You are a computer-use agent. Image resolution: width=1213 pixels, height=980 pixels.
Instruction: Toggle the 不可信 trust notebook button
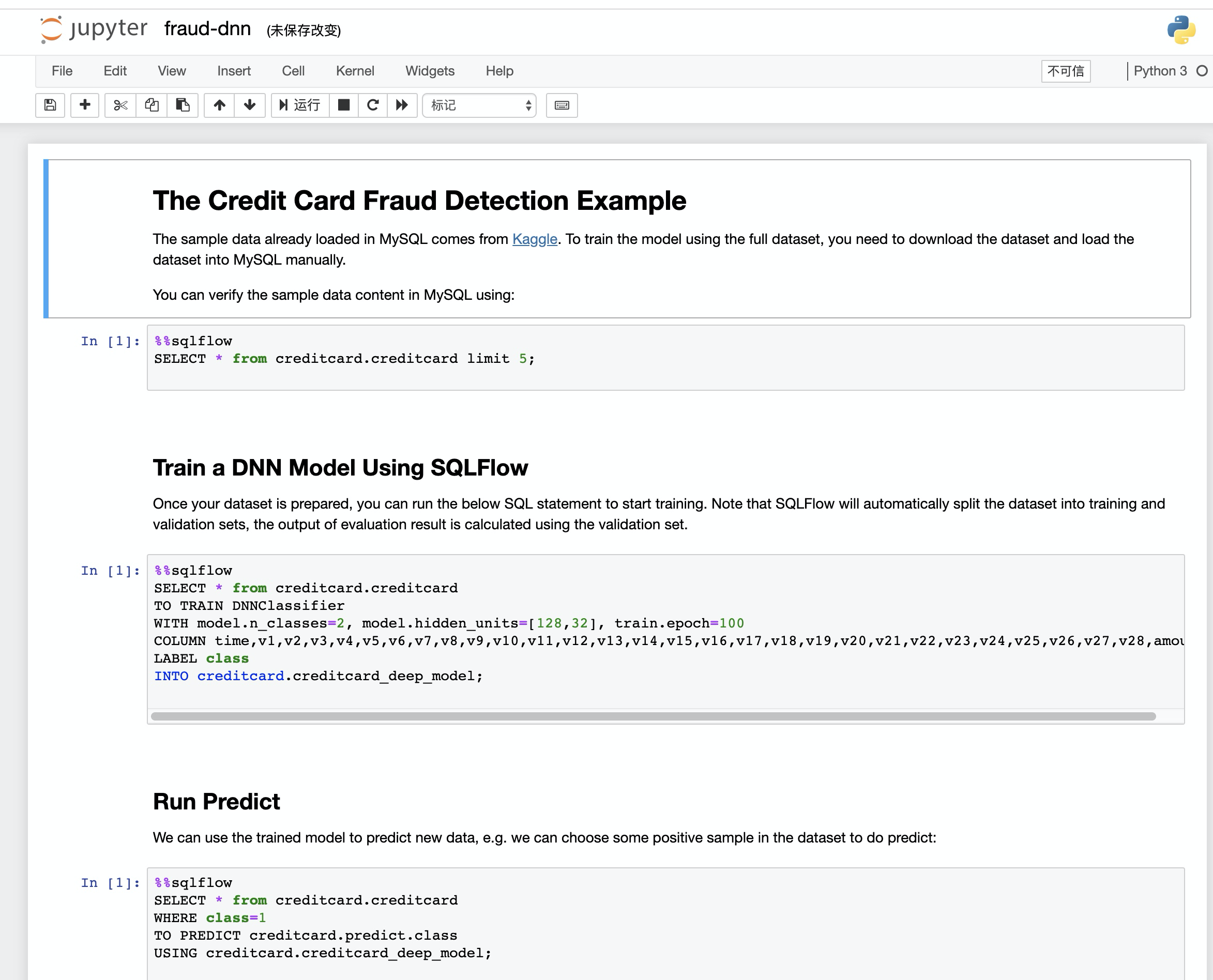[x=1066, y=71]
